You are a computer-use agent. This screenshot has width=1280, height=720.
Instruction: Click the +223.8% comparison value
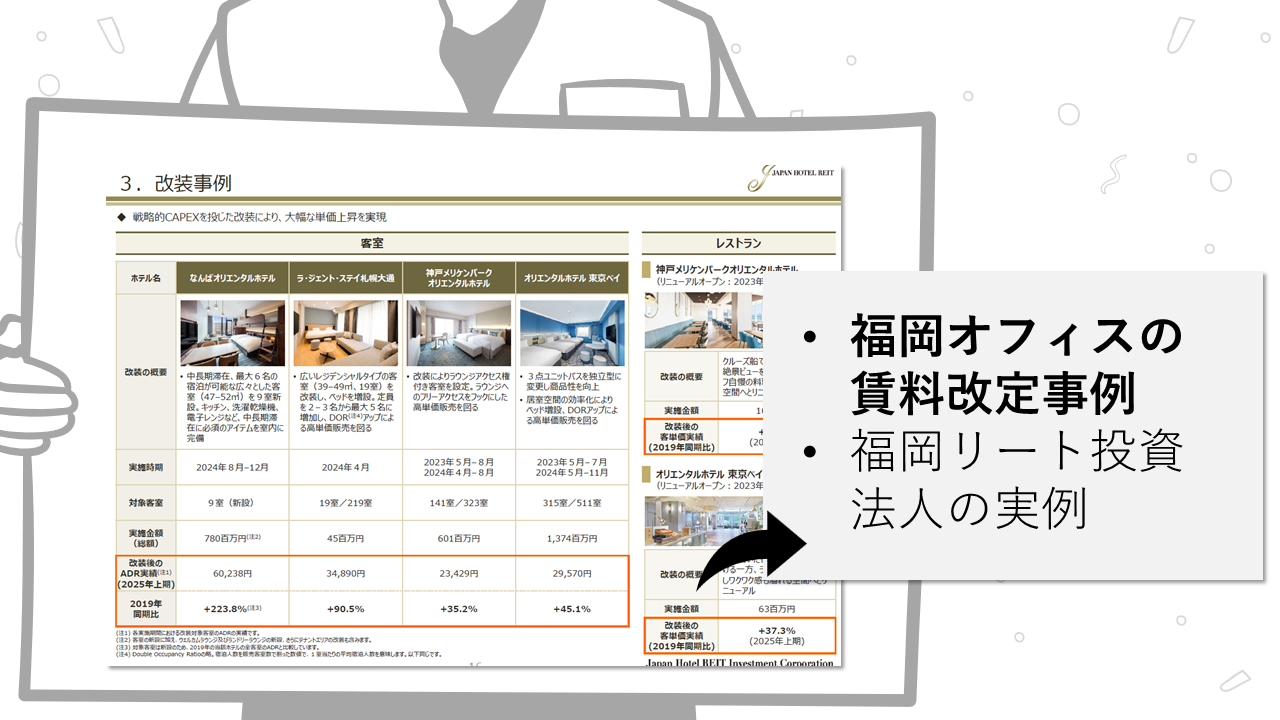[232, 608]
